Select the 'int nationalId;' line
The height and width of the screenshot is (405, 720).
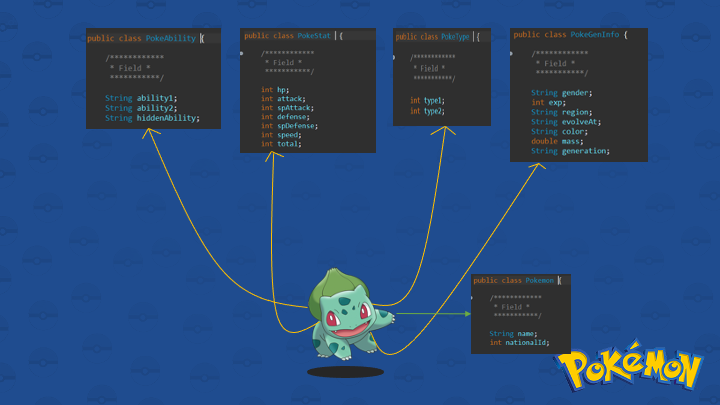coord(519,343)
